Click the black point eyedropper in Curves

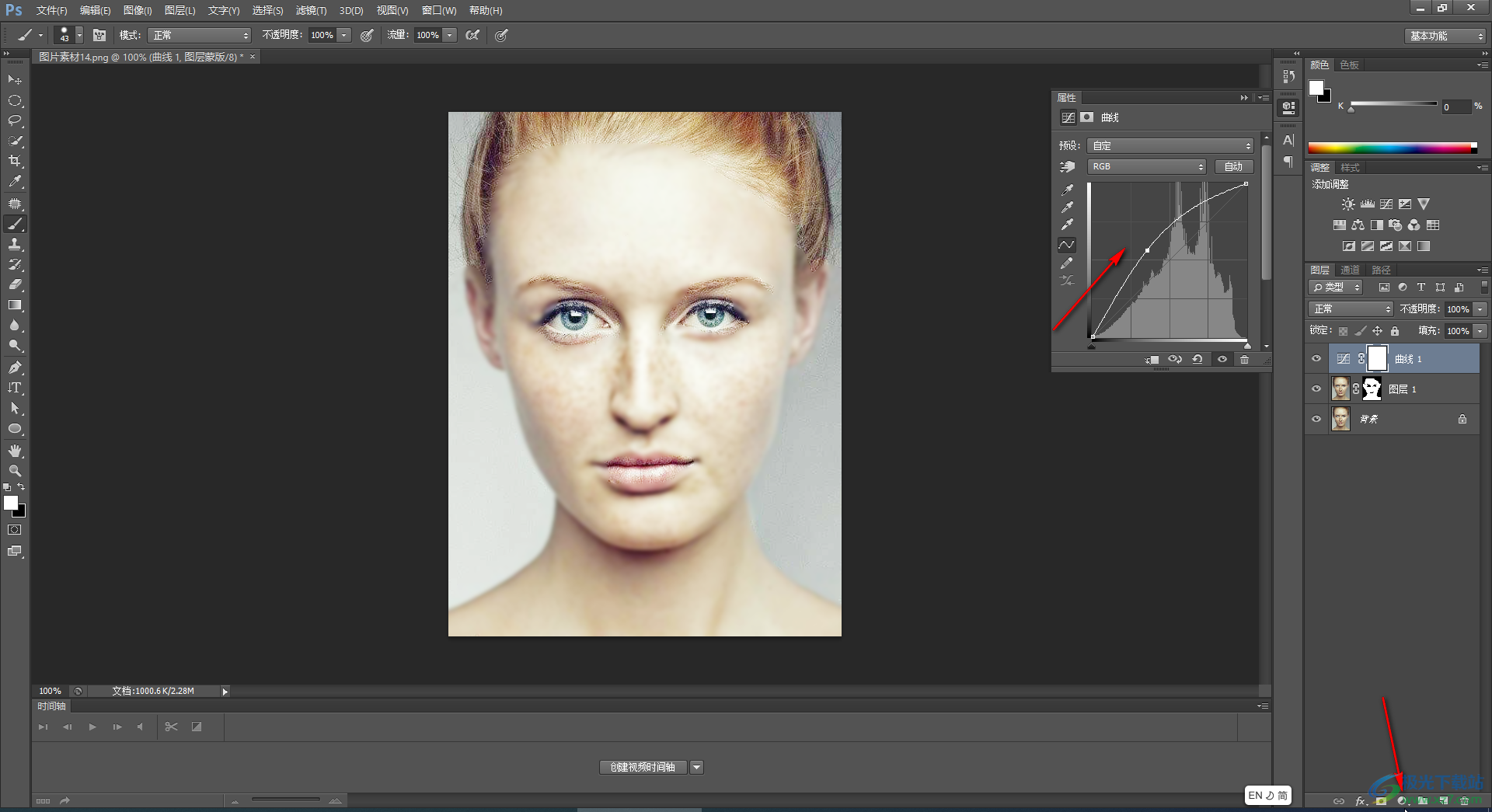pos(1068,190)
